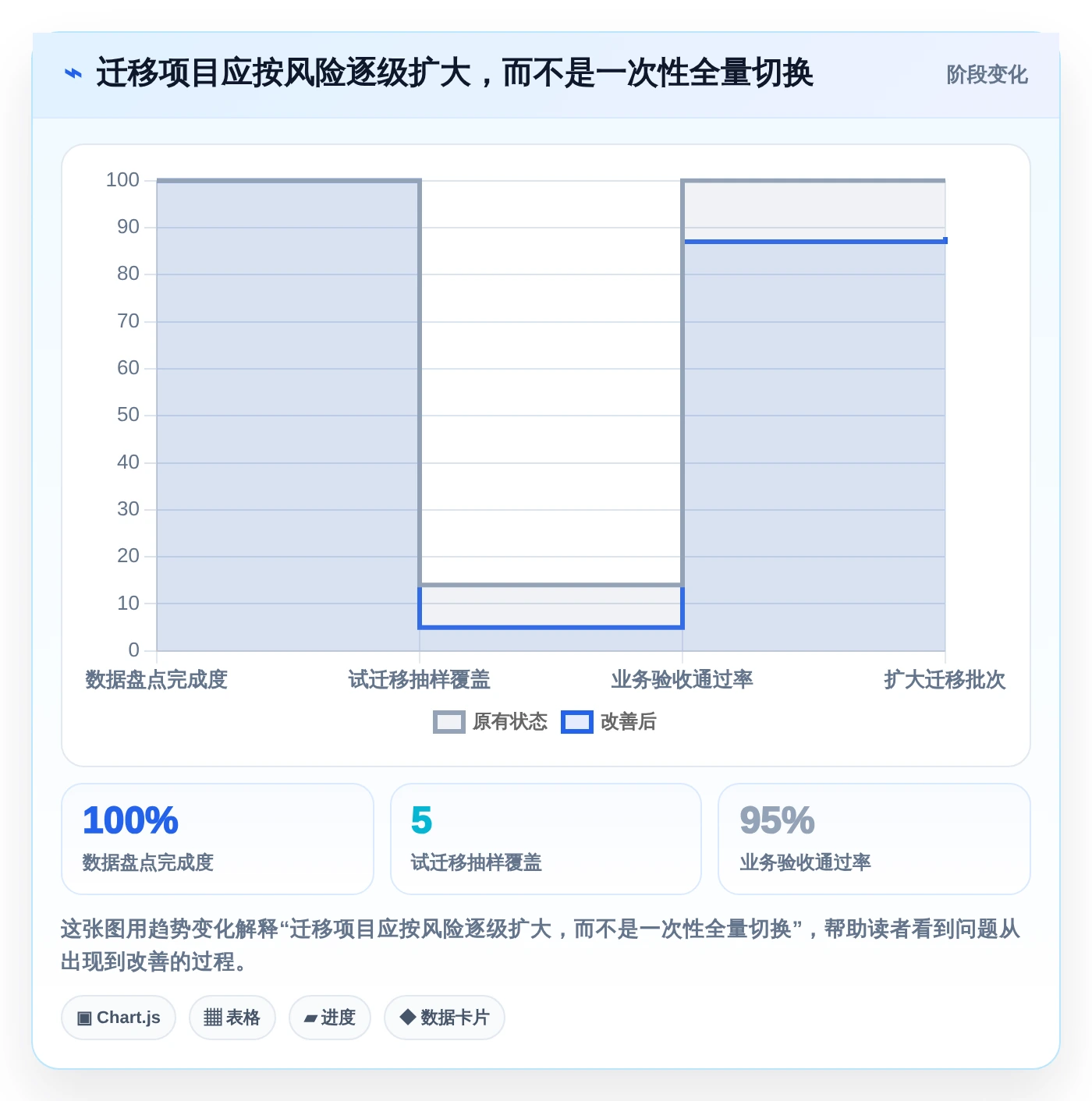The image size is (1092, 1101).
Task: Click the 试迁移抽样覆盖 x-axis label
Action: click(x=420, y=680)
